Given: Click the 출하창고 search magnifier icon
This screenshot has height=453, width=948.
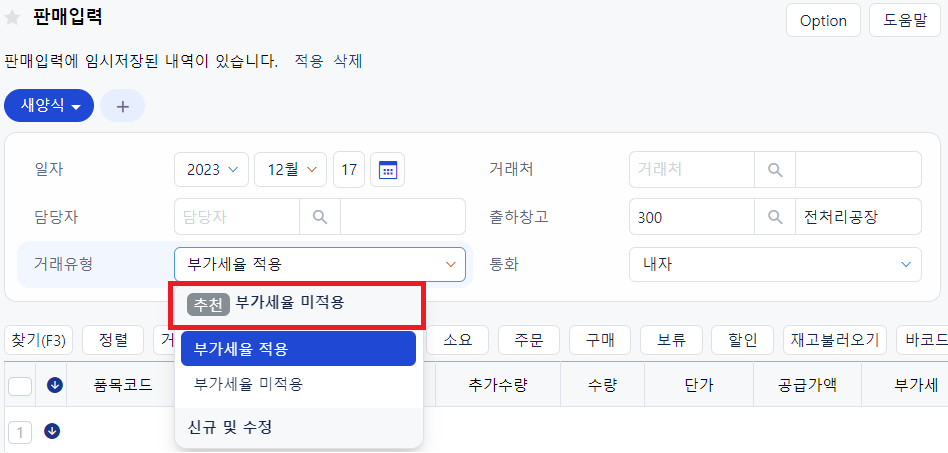Looking at the screenshot, I should tap(775, 217).
